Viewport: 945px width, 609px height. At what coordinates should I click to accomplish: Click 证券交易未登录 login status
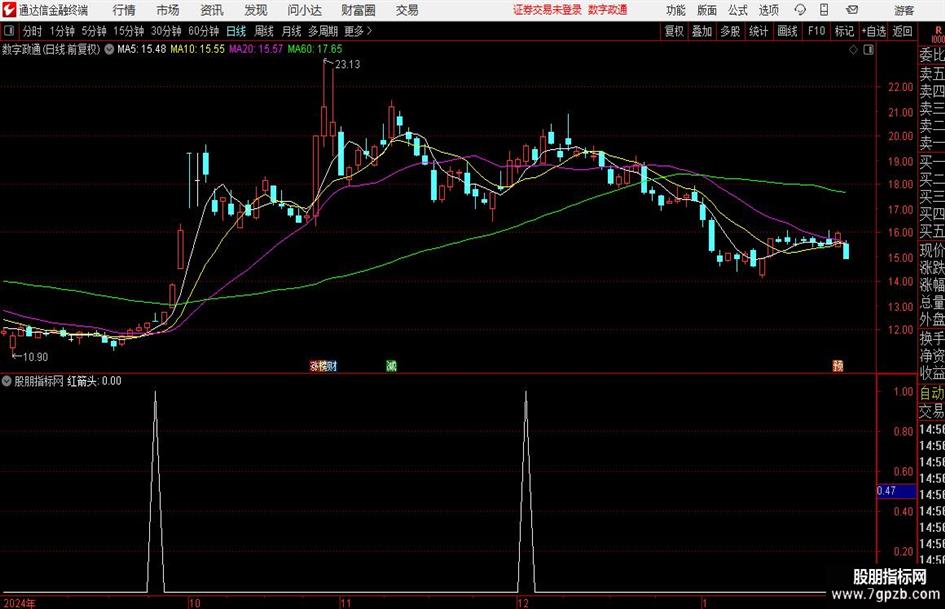click(x=547, y=10)
